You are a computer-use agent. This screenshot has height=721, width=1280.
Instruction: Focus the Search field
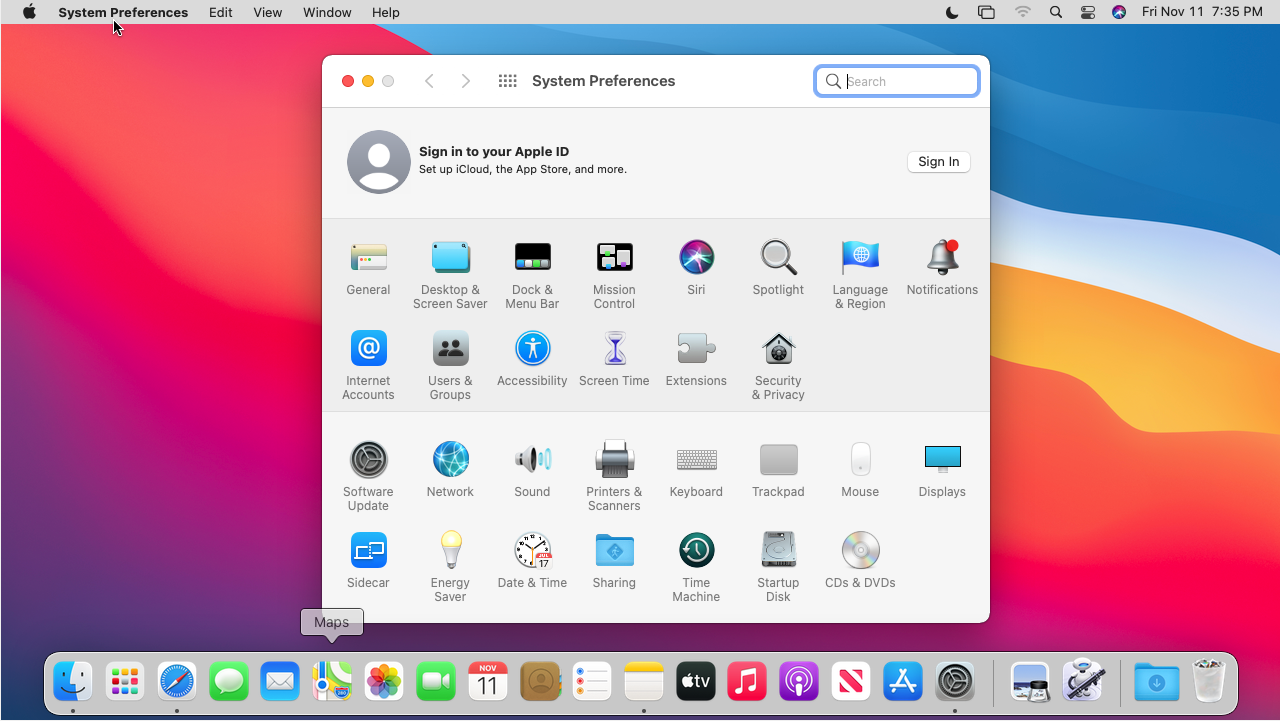click(x=897, y=81)
